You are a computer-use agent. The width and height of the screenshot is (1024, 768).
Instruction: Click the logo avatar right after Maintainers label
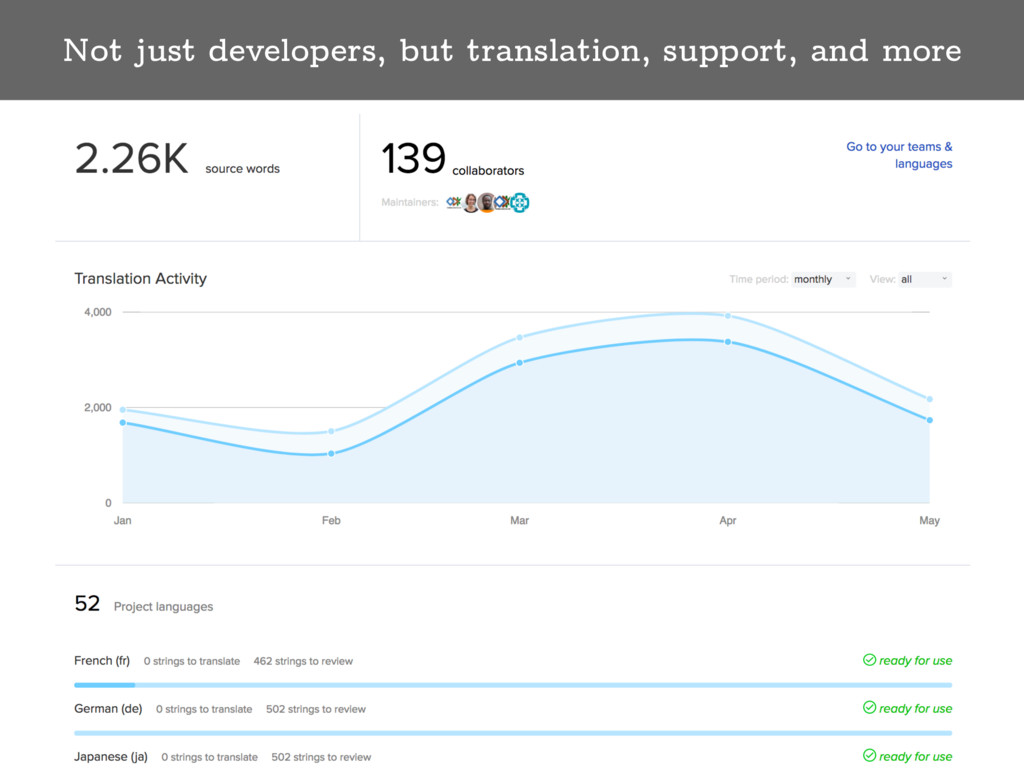(x=454, y=202)
